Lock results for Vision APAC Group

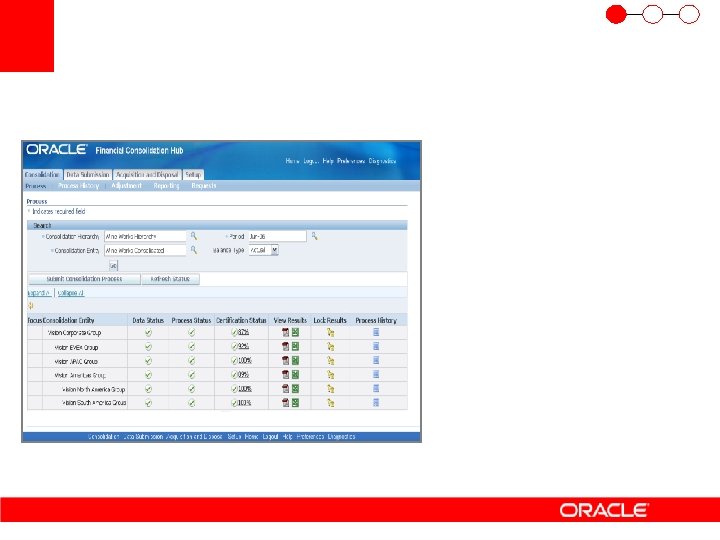330,361
